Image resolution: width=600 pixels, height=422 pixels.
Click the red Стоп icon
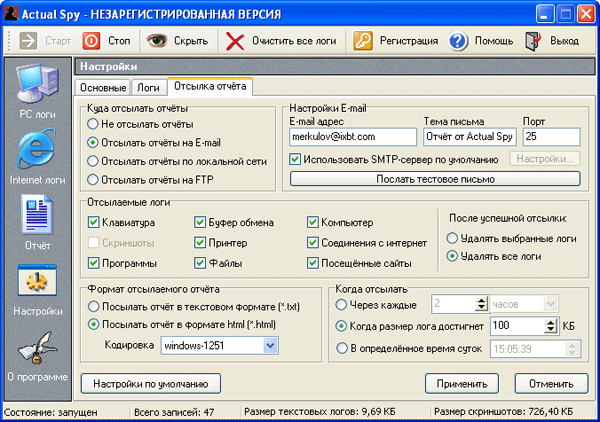(91, 41)
